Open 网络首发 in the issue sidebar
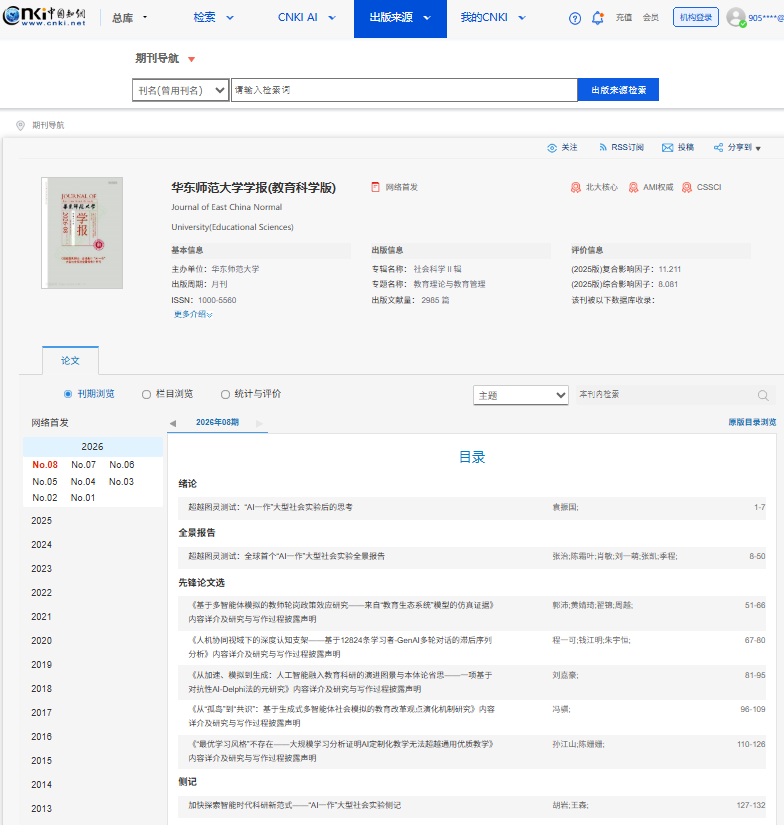 (49, 422)
